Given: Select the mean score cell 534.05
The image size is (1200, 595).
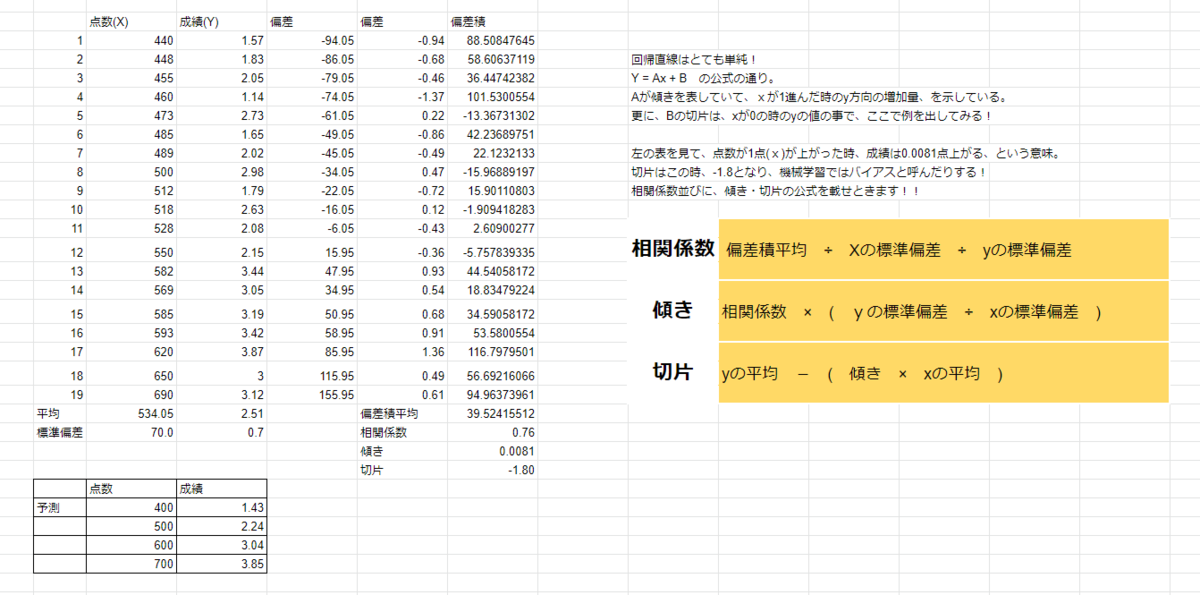Looking at the screenshot, I should point(131,413).
